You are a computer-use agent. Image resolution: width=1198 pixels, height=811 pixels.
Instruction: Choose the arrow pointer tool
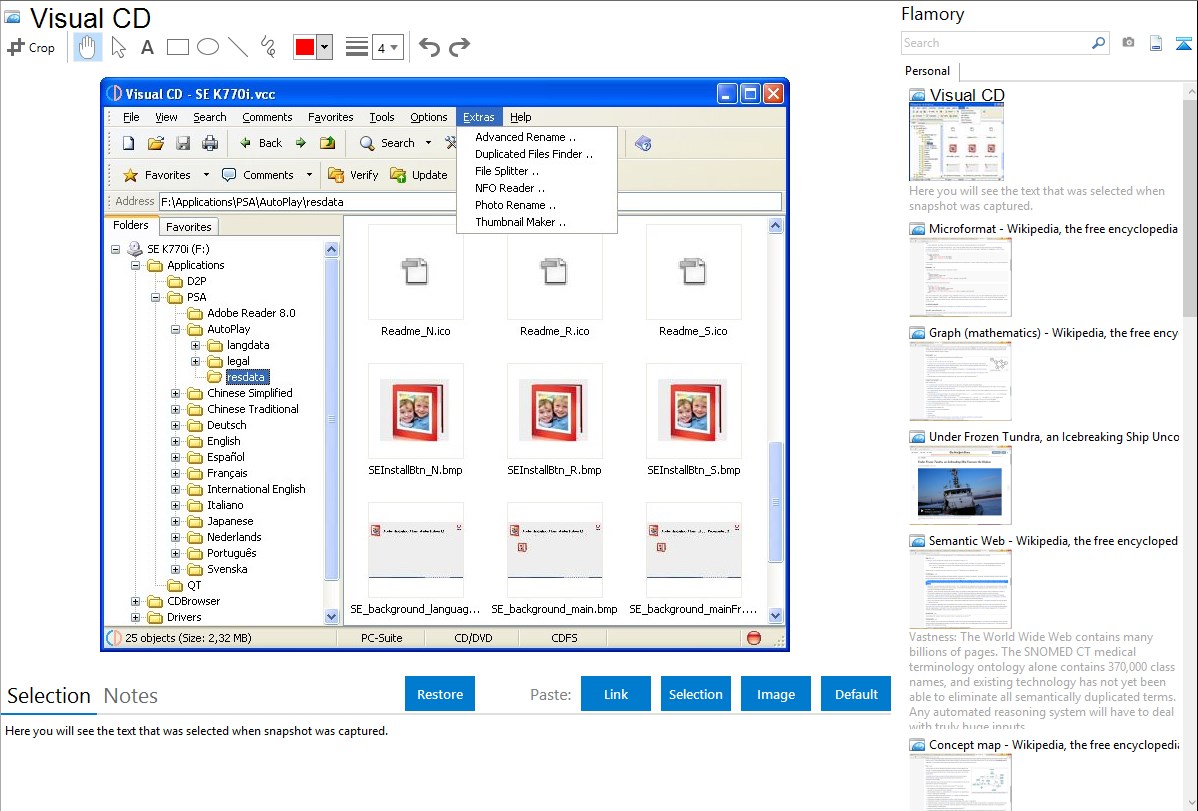pos(118,47)
